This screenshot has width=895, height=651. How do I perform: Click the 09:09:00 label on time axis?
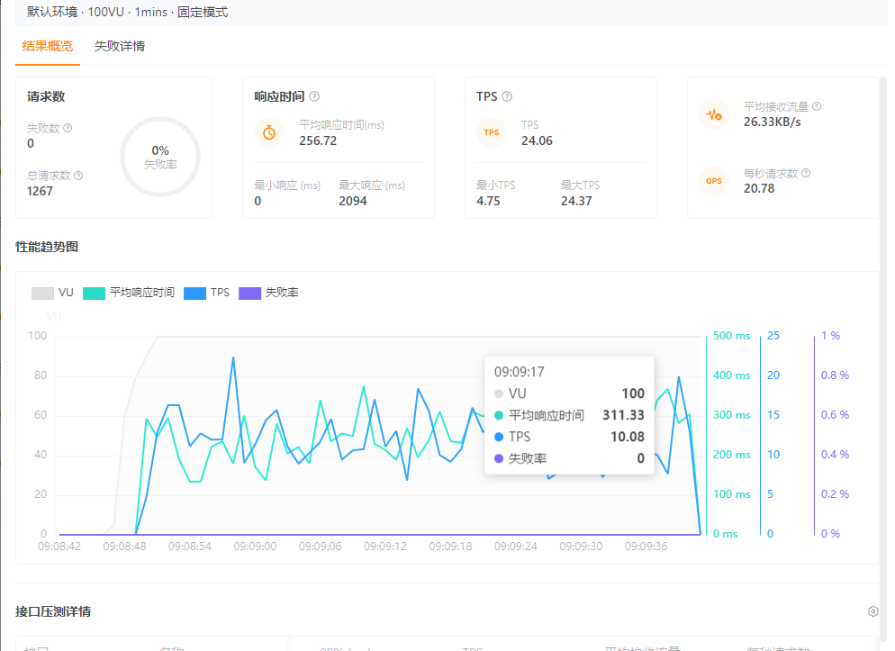point(254,547)
